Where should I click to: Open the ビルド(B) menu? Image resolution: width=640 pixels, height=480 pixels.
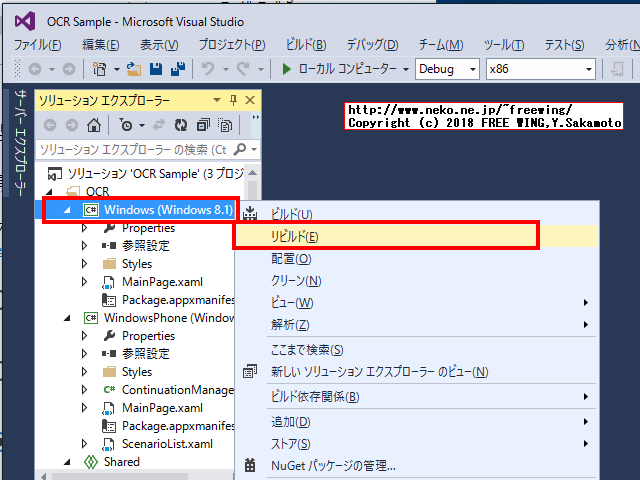306,44
